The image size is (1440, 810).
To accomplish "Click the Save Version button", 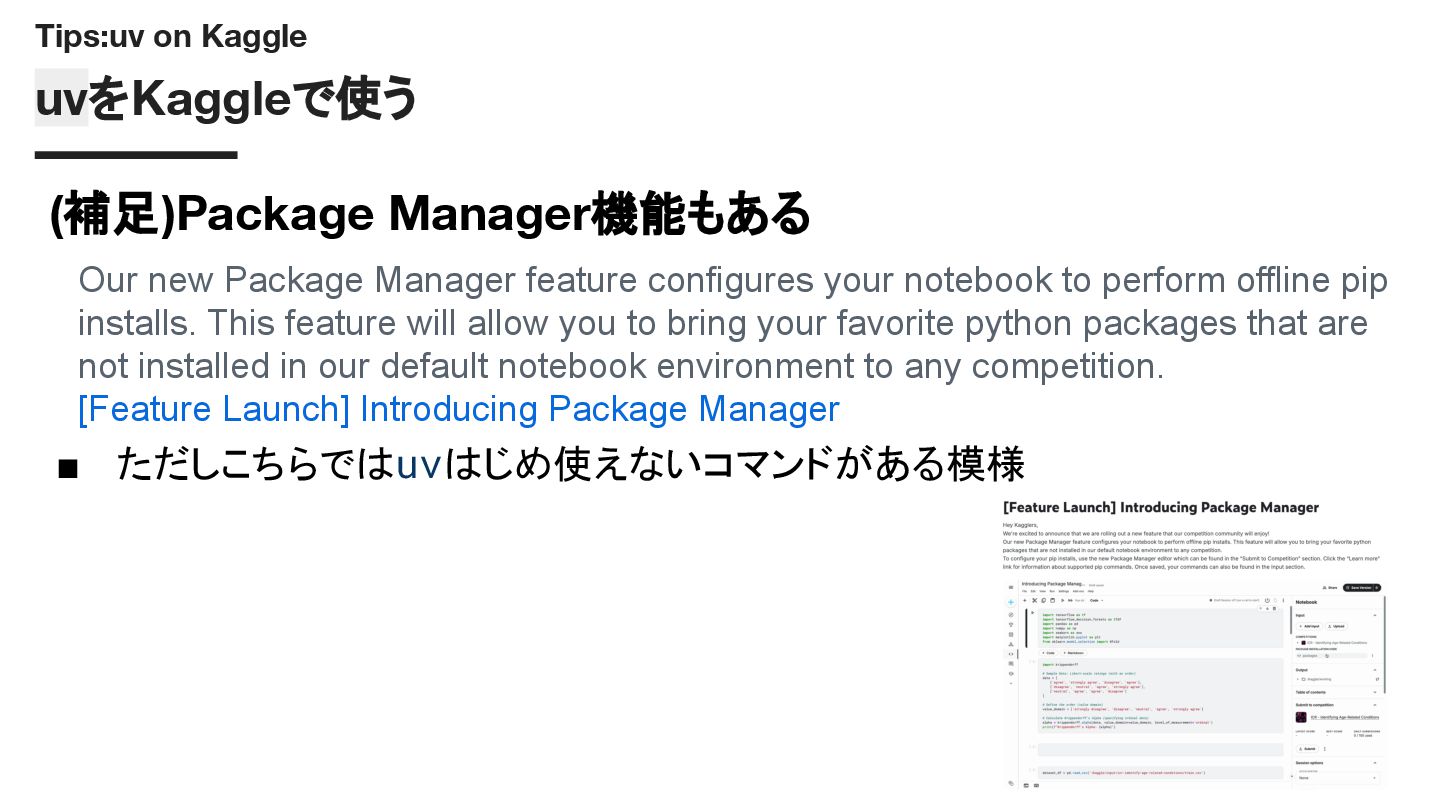I will coord(1361,588).
